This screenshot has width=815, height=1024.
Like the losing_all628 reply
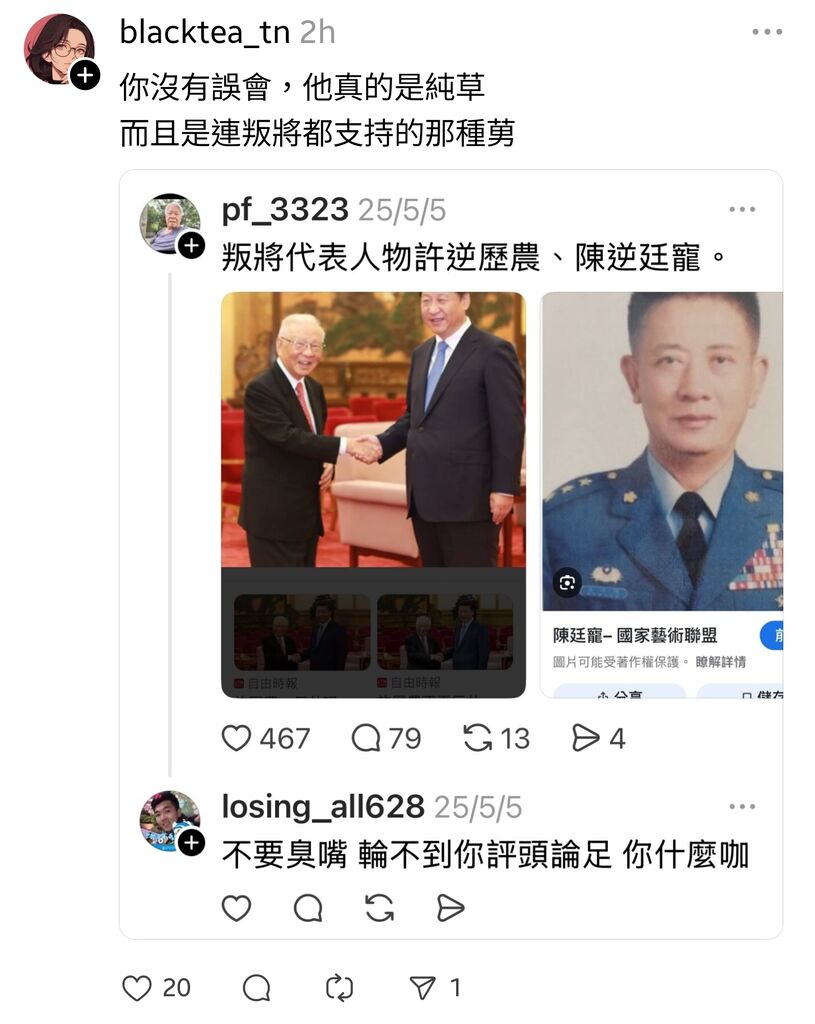[236, 908]
